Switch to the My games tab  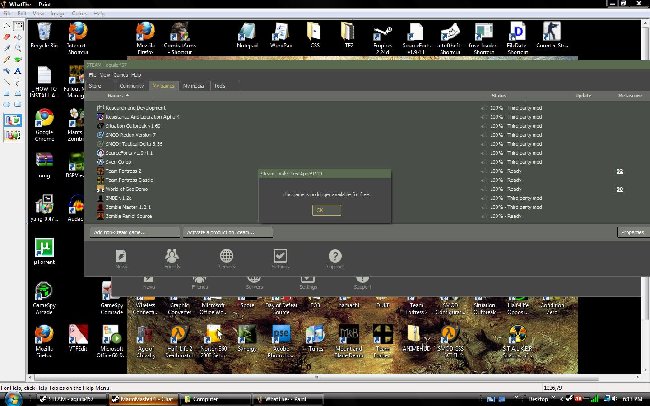coord(163,86)
